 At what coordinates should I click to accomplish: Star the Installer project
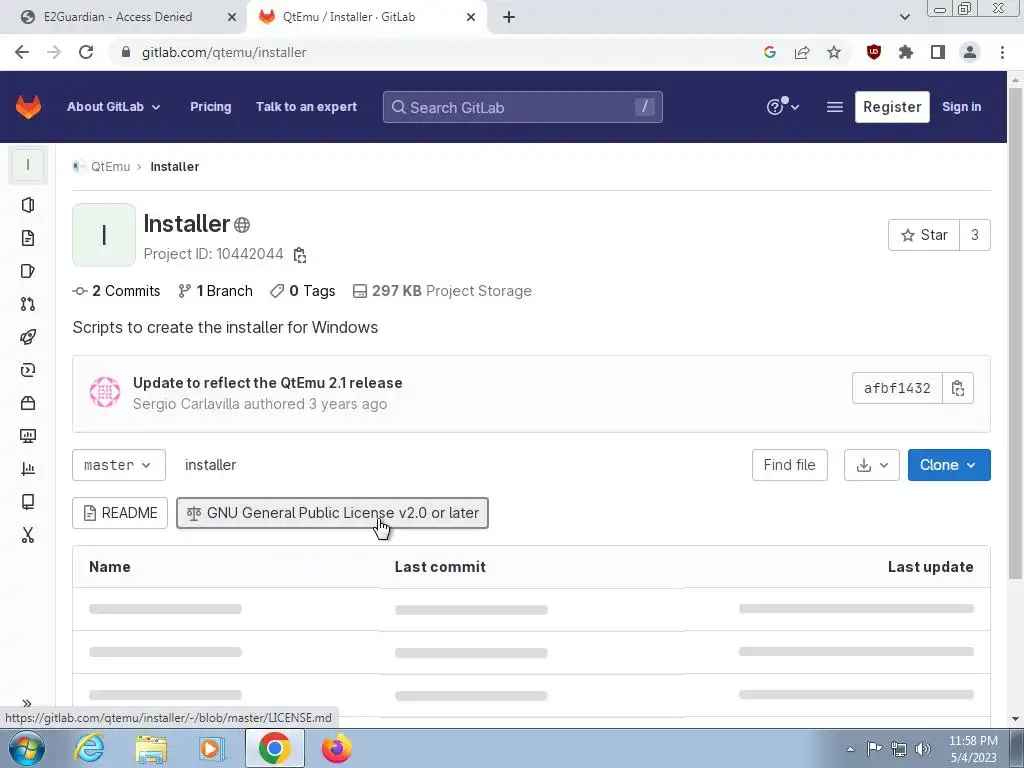tap(923, 235)
